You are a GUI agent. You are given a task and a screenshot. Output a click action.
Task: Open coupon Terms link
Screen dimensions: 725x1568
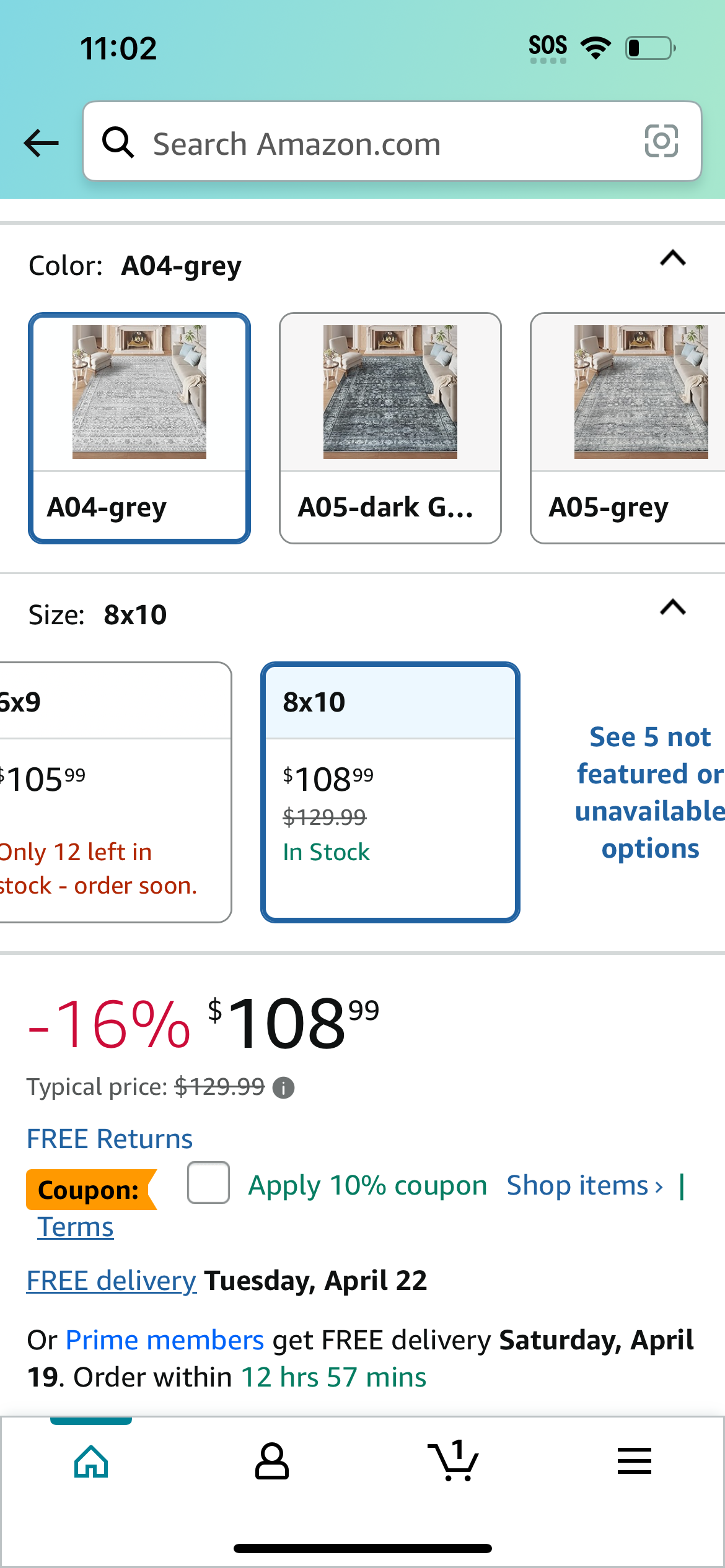coord(76,1227)
